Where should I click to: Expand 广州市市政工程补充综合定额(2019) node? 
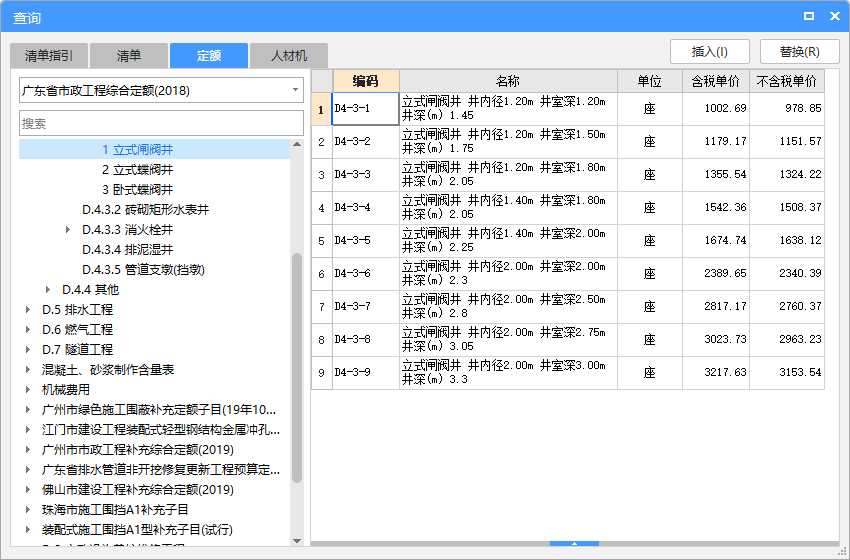point(28,450)
